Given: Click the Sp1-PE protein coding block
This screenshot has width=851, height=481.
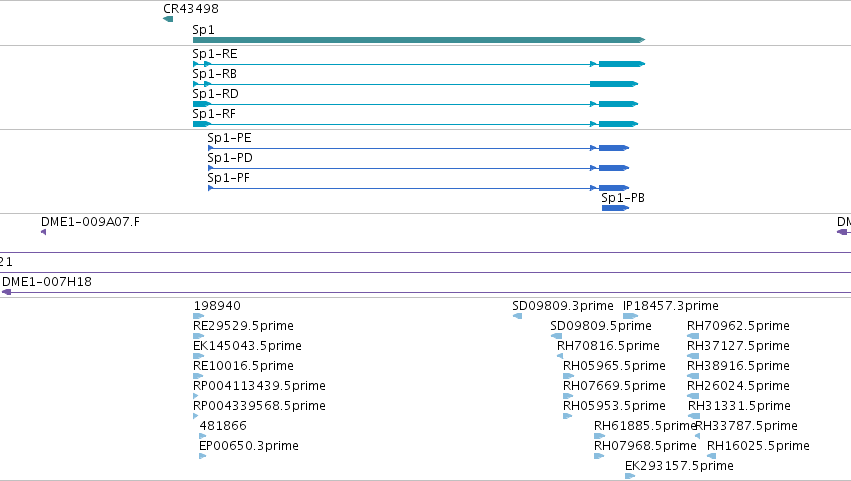Looking at the screenshot, I should pyautogui.click(x=614, y=148).
